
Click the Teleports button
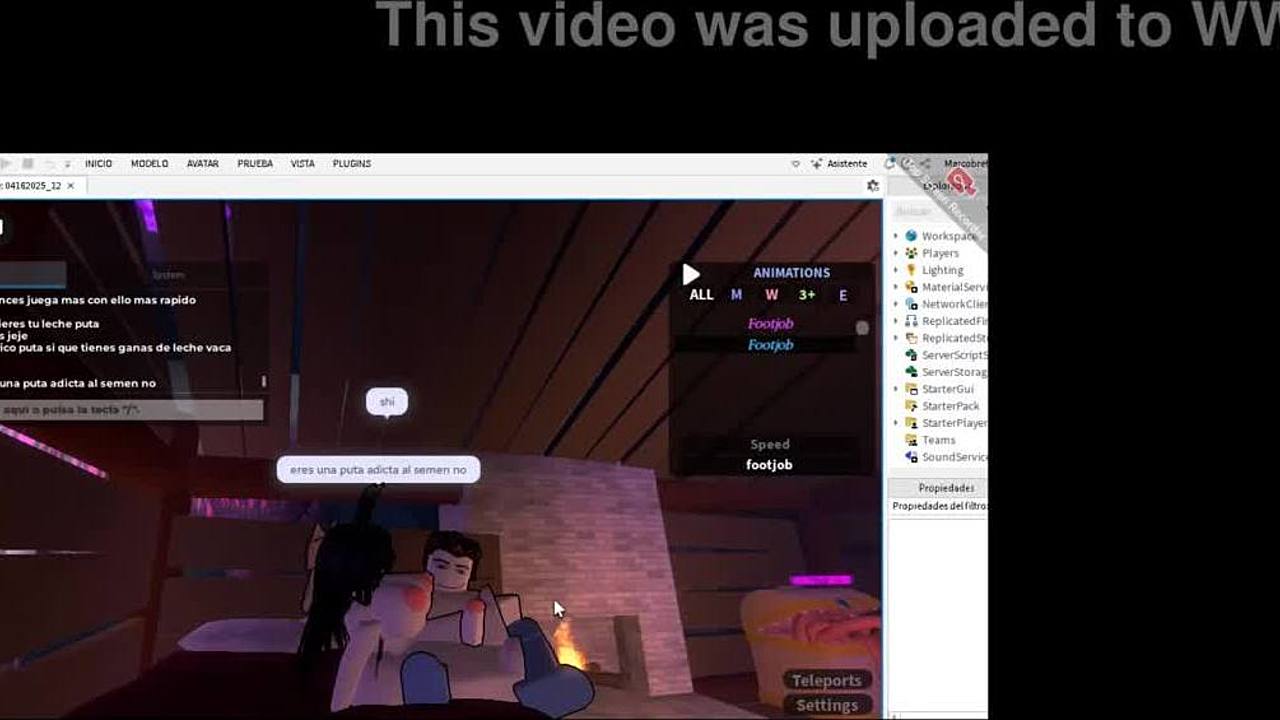click(x=826, y=680)
